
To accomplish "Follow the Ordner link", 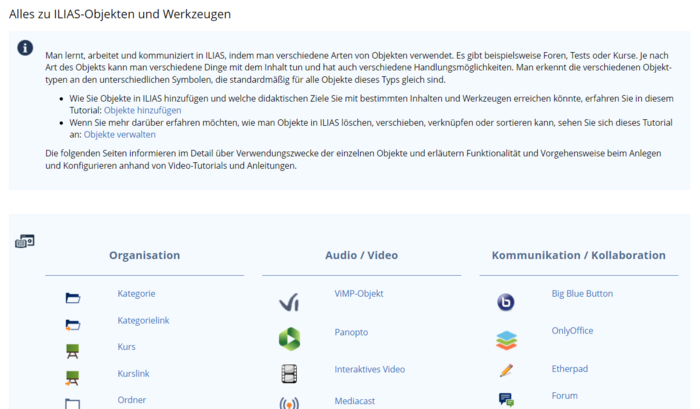I will point(131,400).
